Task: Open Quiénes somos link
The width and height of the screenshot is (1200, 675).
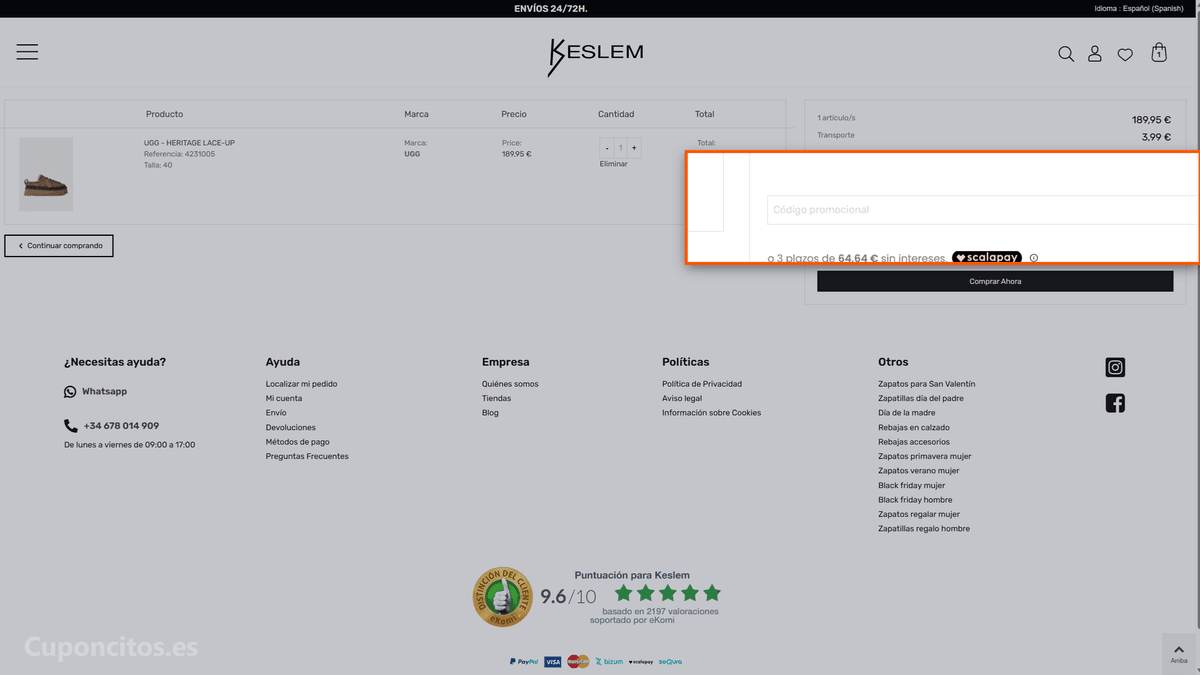Action: (x=510, y=384)
